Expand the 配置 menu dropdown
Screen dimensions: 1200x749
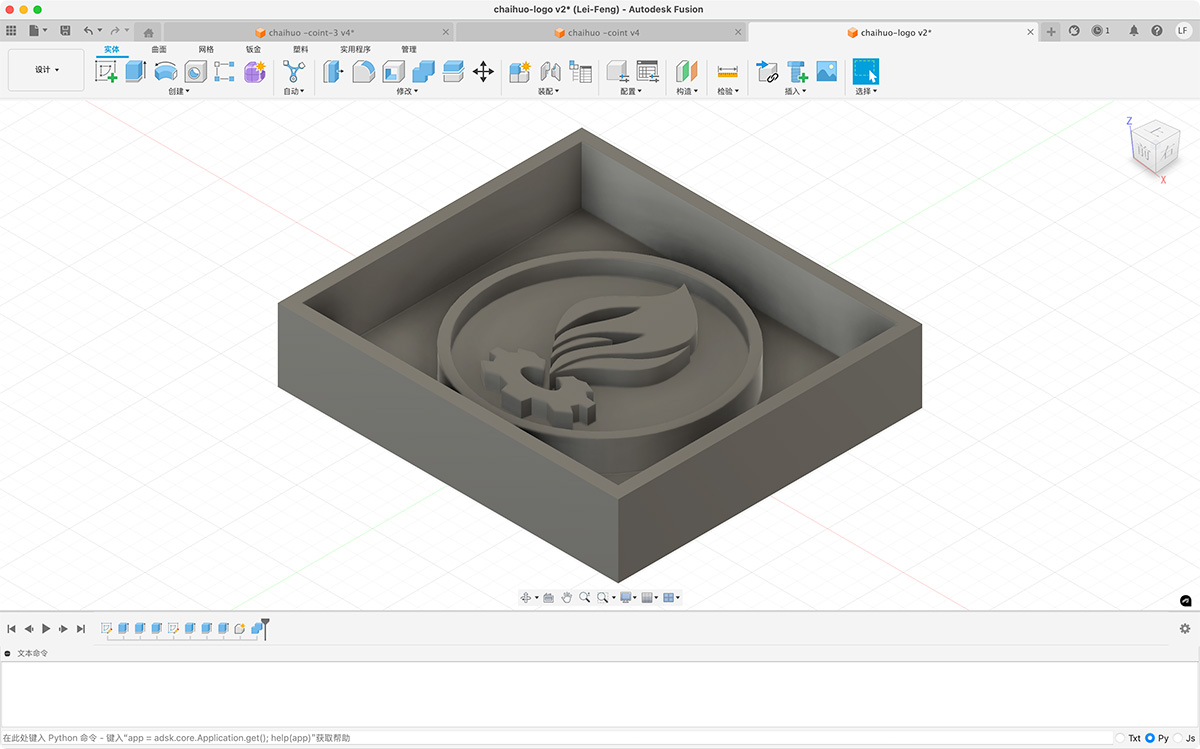click(x=631, y=91)
